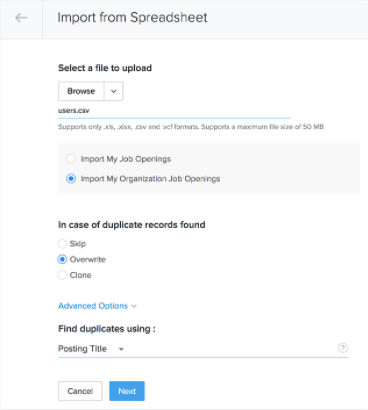Screen dimensions: 368x410
Task: Click the caret arrow beside Posting Title
Action: coord(121,349)
